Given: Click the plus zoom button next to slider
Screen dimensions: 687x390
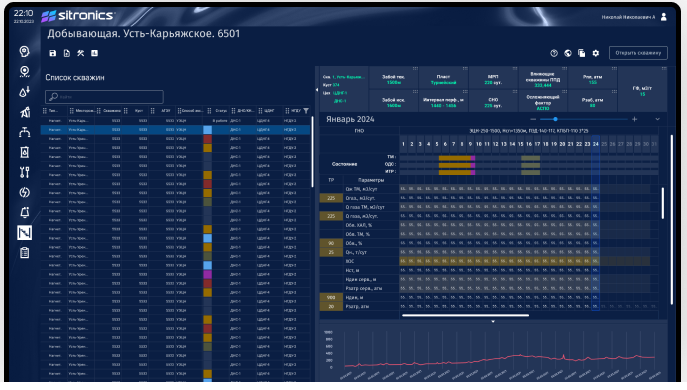Looking at the screenshot, I should (634, 119).
